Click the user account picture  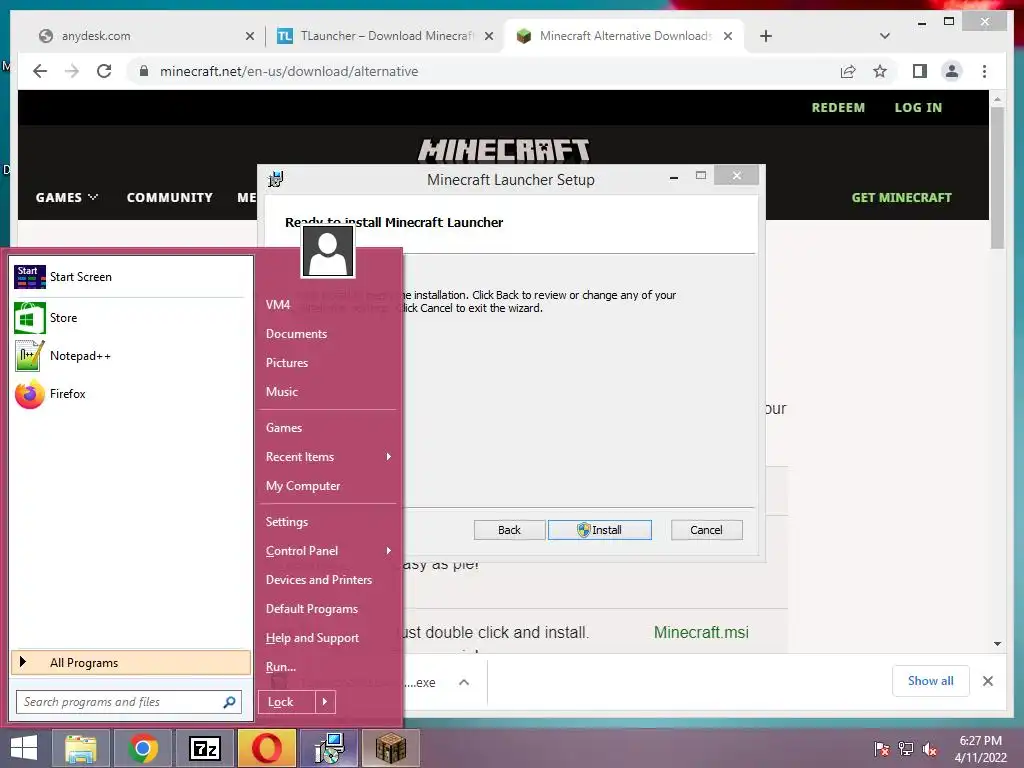[327, 253]
